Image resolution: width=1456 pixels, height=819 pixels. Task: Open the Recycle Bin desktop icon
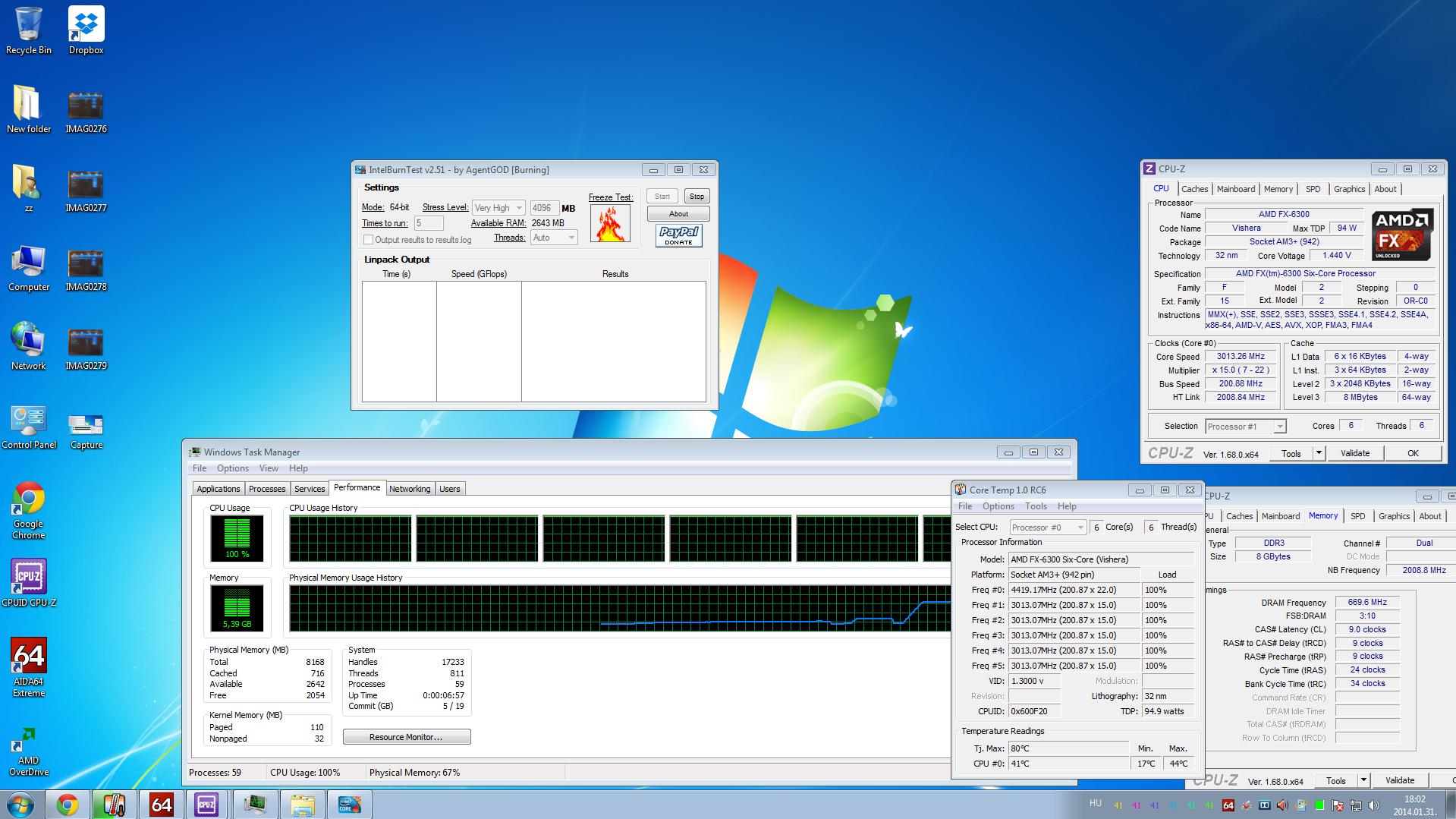coord(29,30)
